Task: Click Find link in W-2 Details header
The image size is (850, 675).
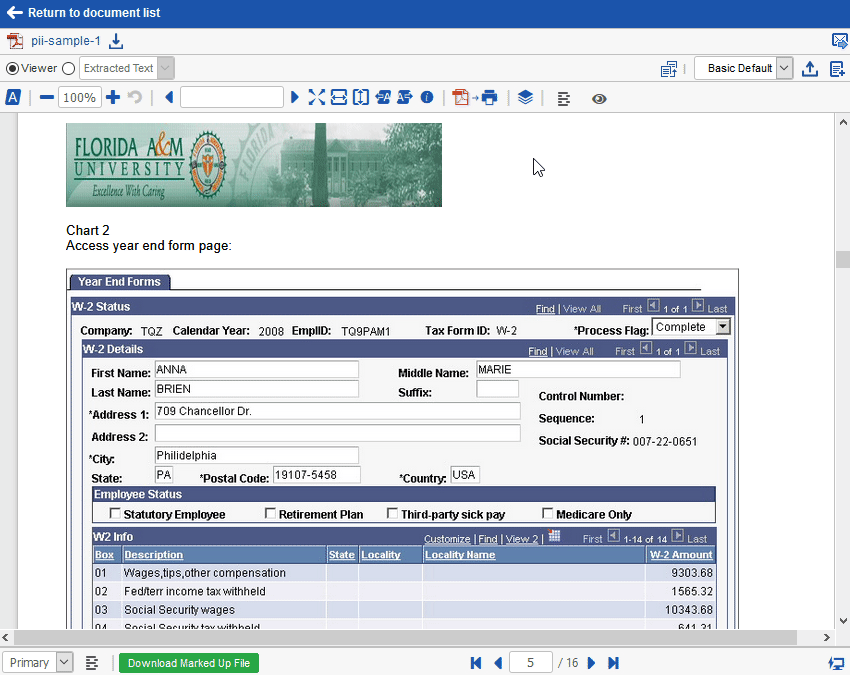Action: coord(538,351)
